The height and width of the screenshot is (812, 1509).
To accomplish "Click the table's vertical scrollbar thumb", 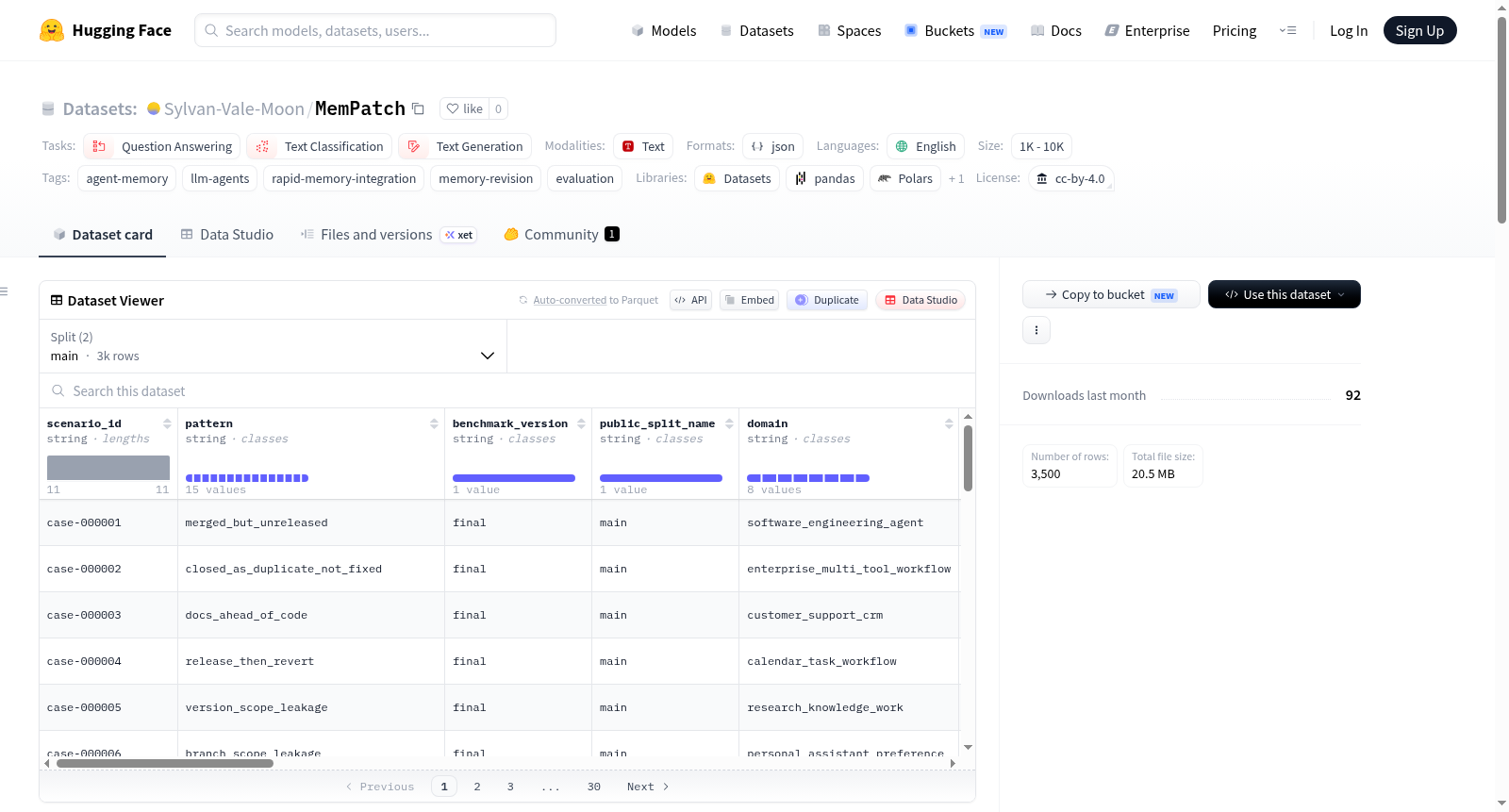I will pyautogui.click(x=968, y=458).
